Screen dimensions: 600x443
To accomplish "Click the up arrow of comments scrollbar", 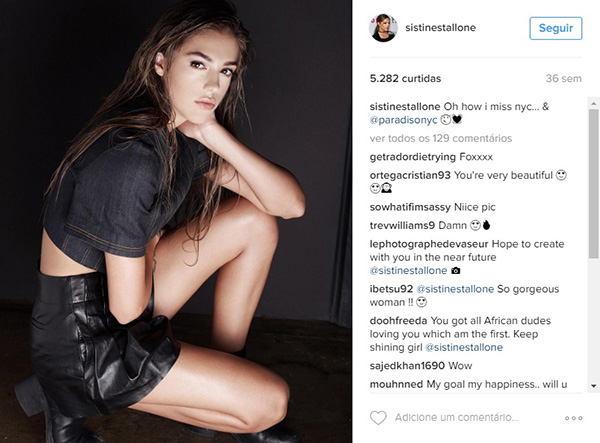I will point(593,103).
